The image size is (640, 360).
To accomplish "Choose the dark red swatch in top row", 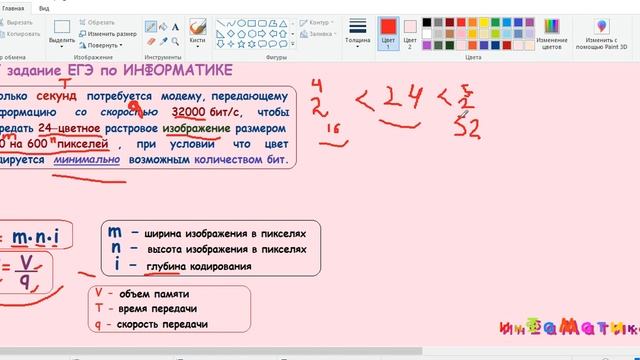I will coord(450,22).
